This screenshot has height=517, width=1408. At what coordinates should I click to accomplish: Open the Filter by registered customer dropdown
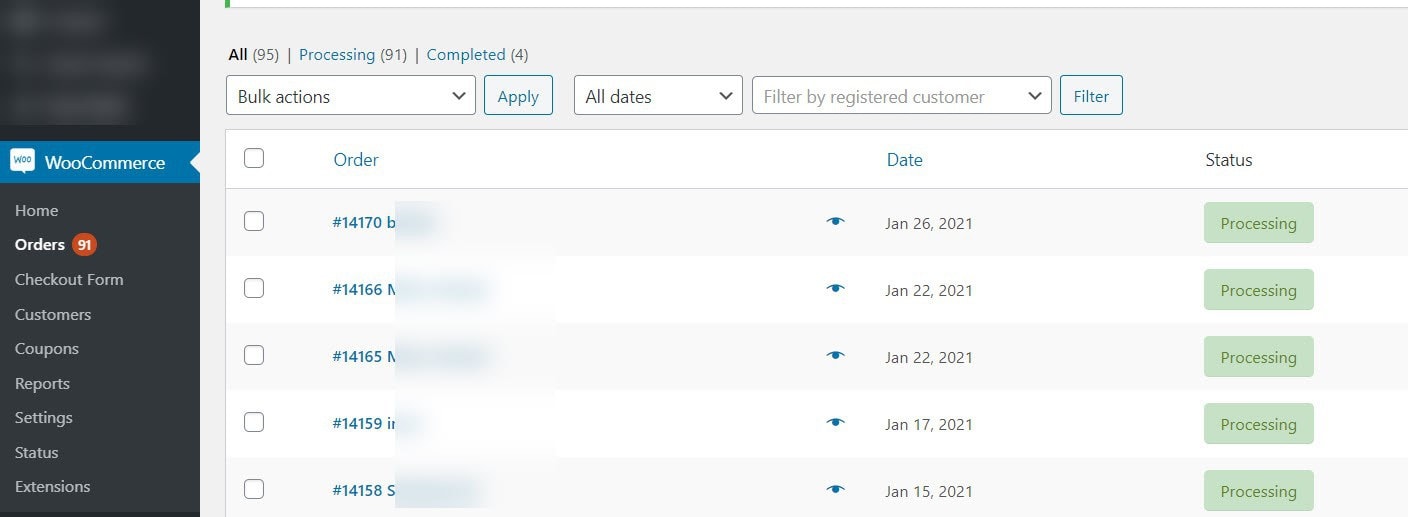coord(901,96)
